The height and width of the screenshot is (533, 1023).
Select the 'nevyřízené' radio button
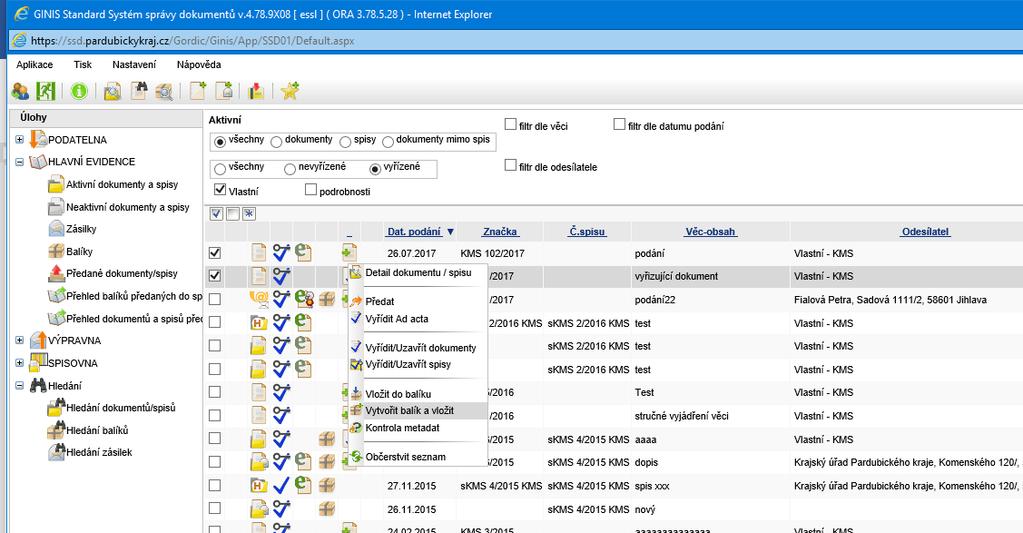pyautogui.click(x=290, y=169)
